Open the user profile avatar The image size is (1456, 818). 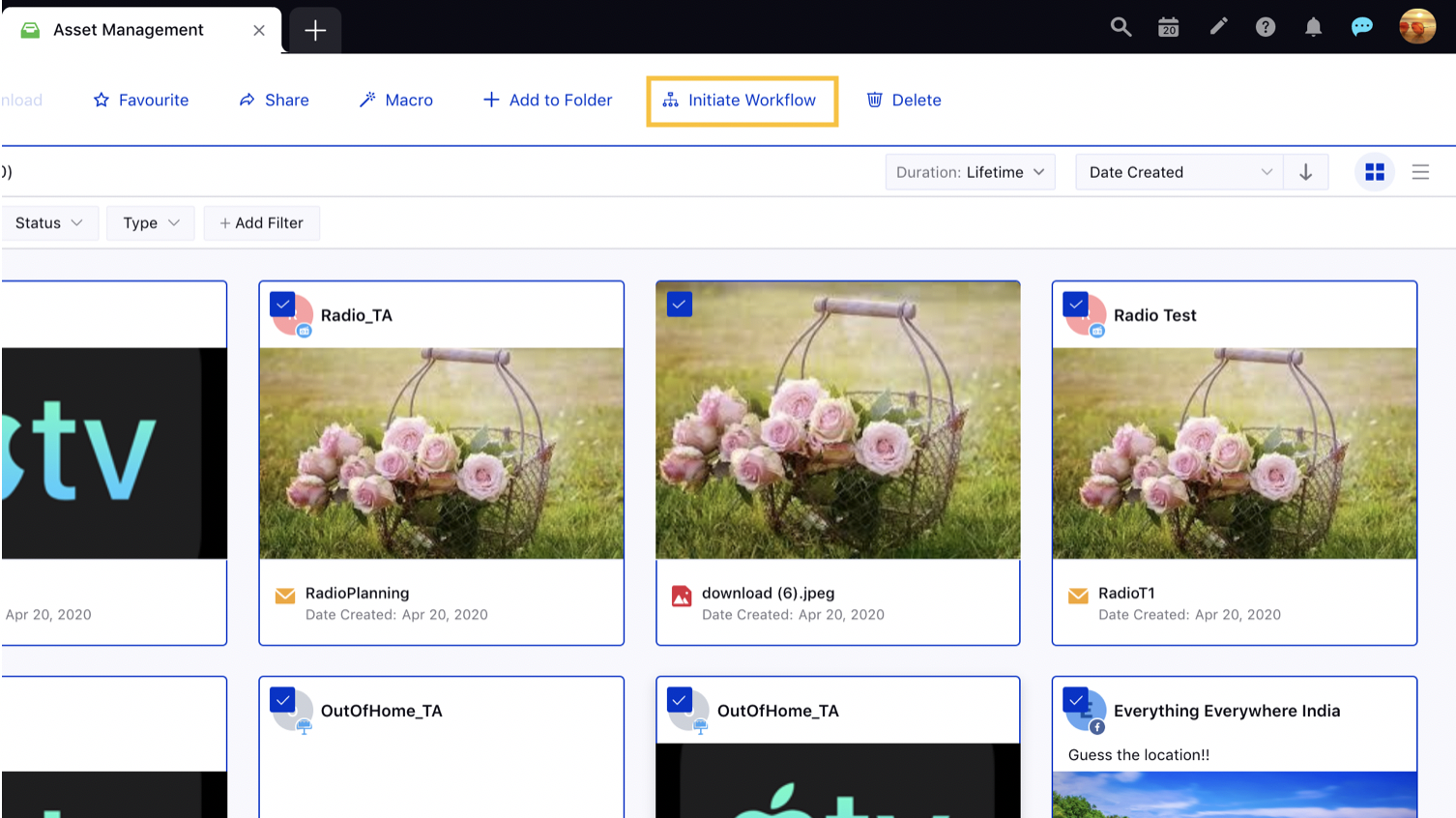pos(1417,27)
